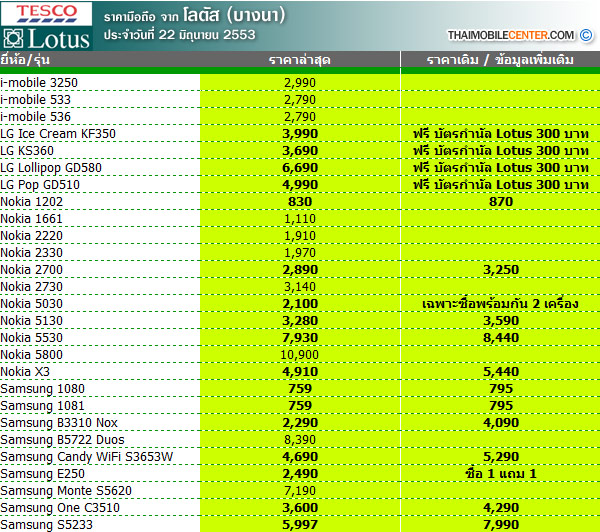The height and width of the screenshot is (532, 600).
Task: Click the 2,890 price of Nokia 2700
Action: [300, 269]
